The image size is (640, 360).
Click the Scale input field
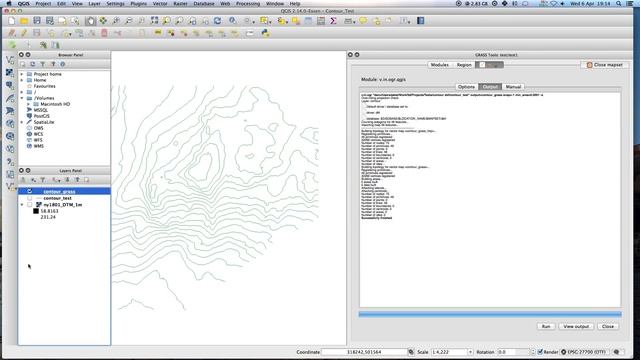[x=449, y=352]
